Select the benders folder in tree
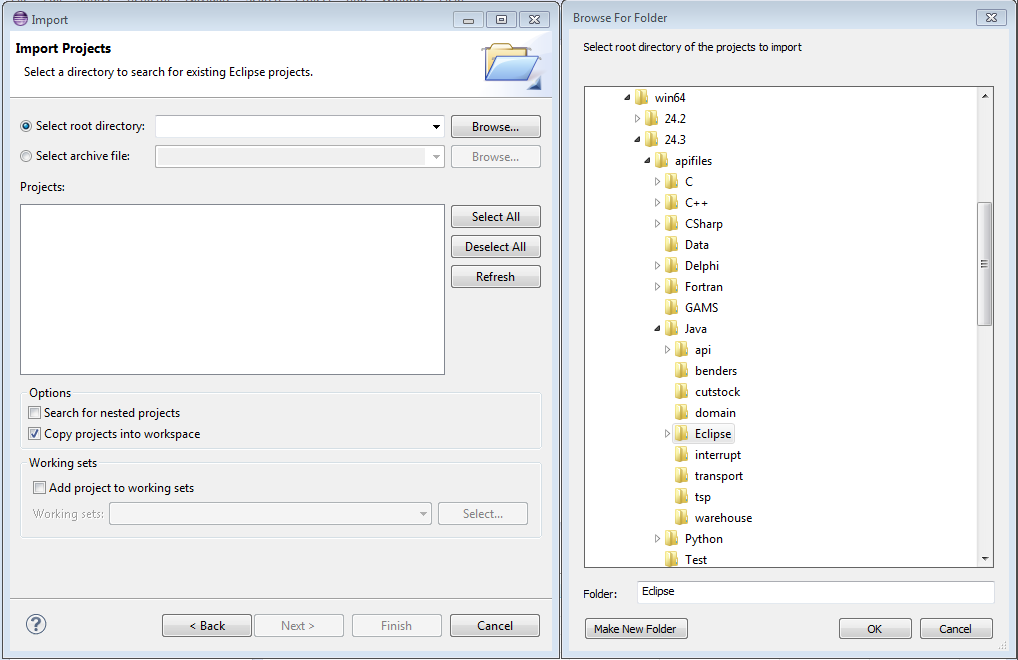Viewport: 1018px width, 660px height. pos(715,371)
